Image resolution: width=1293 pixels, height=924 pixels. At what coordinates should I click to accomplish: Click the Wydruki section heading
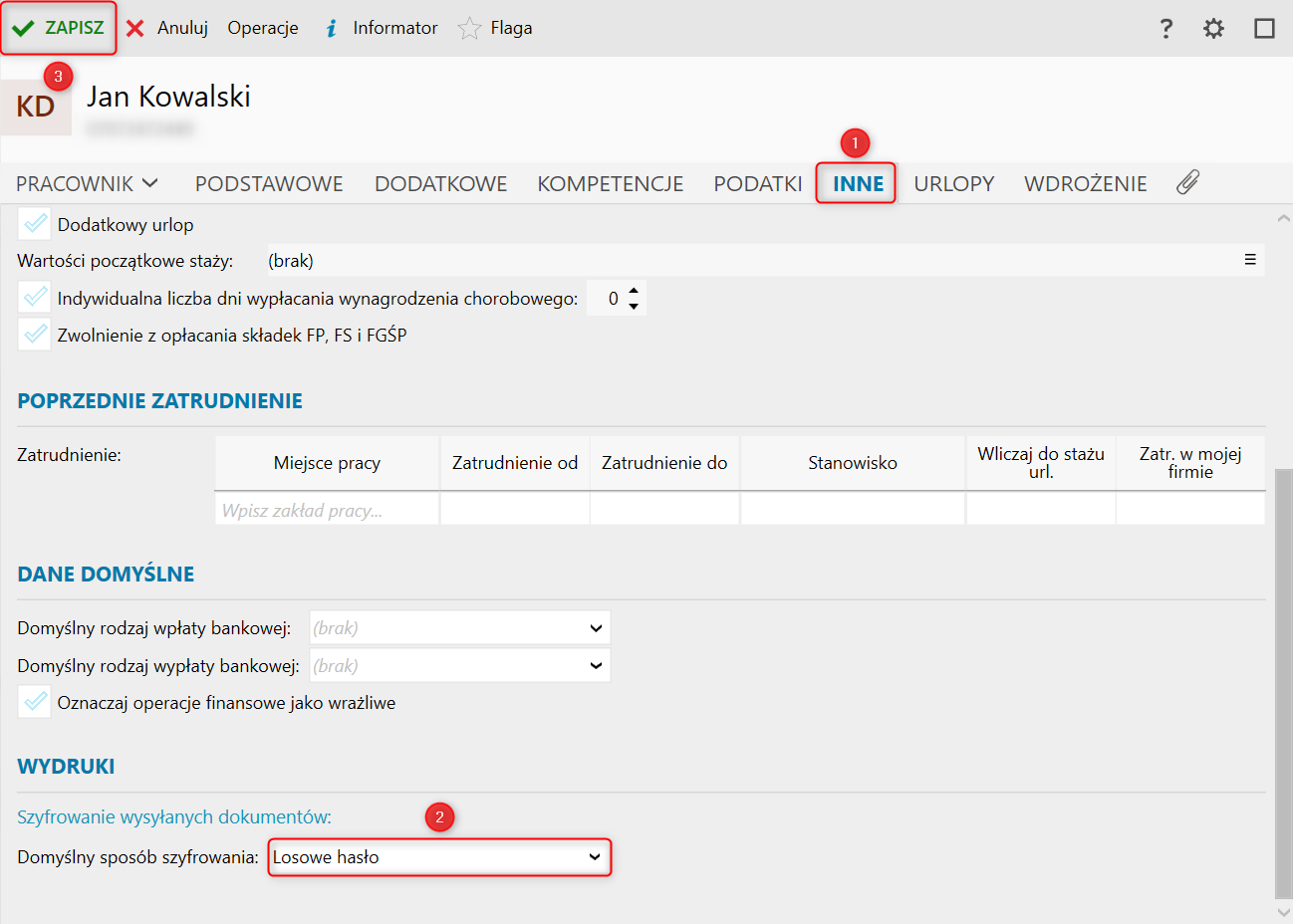pos(66,767)
